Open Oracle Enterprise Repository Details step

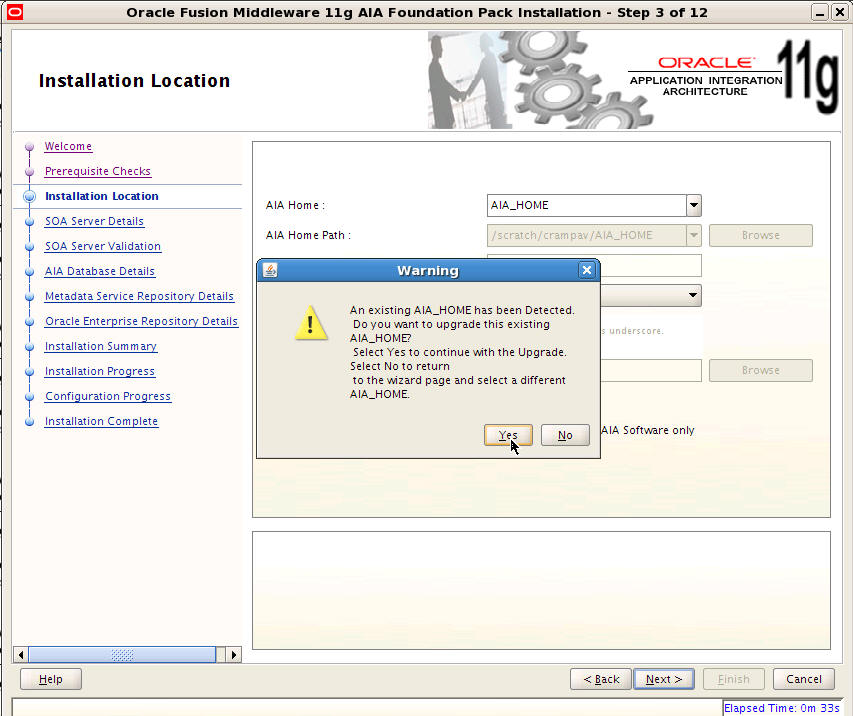tap(141, 322)
